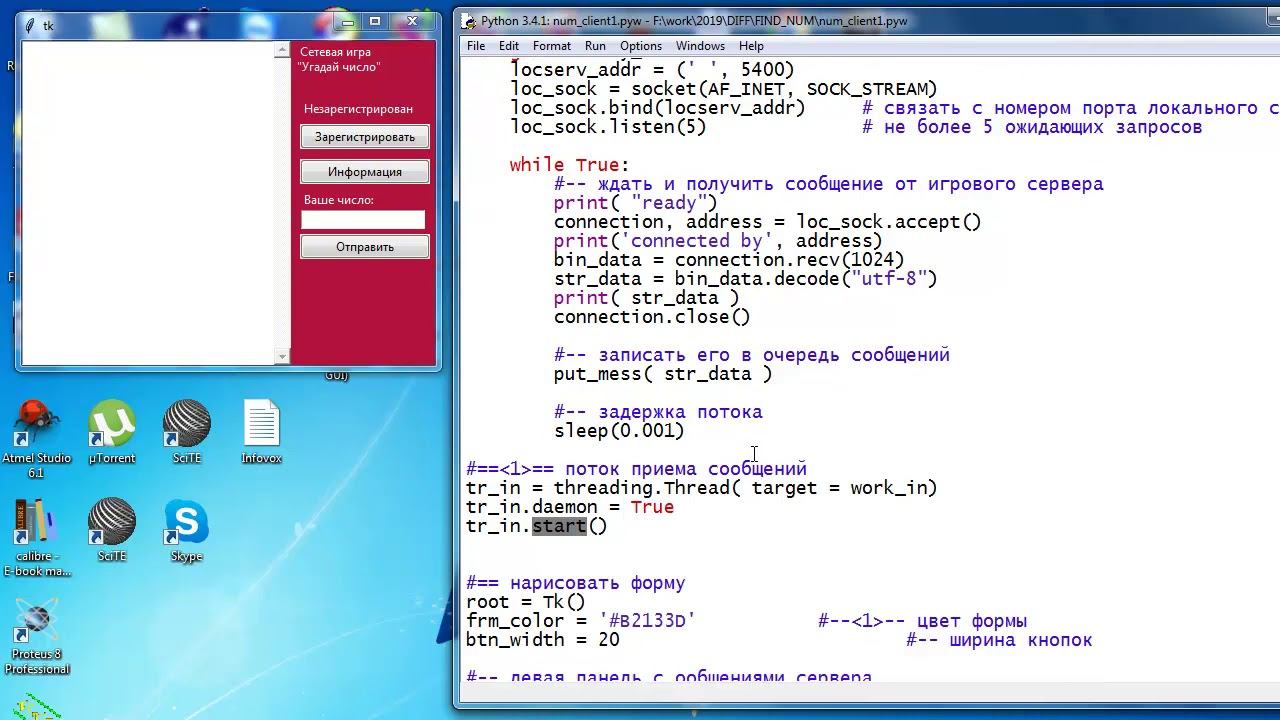Click the Незарегистрирован status label
Screen dimensions: 1280x720
click(358, 109)
